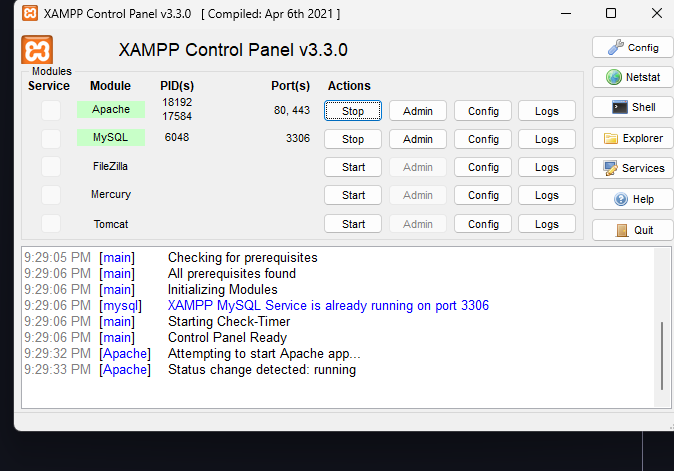Image resolution: width=674 pixels, height=471 pixels.
Task: Open the Help button
Action: click(x=633, y=199)
